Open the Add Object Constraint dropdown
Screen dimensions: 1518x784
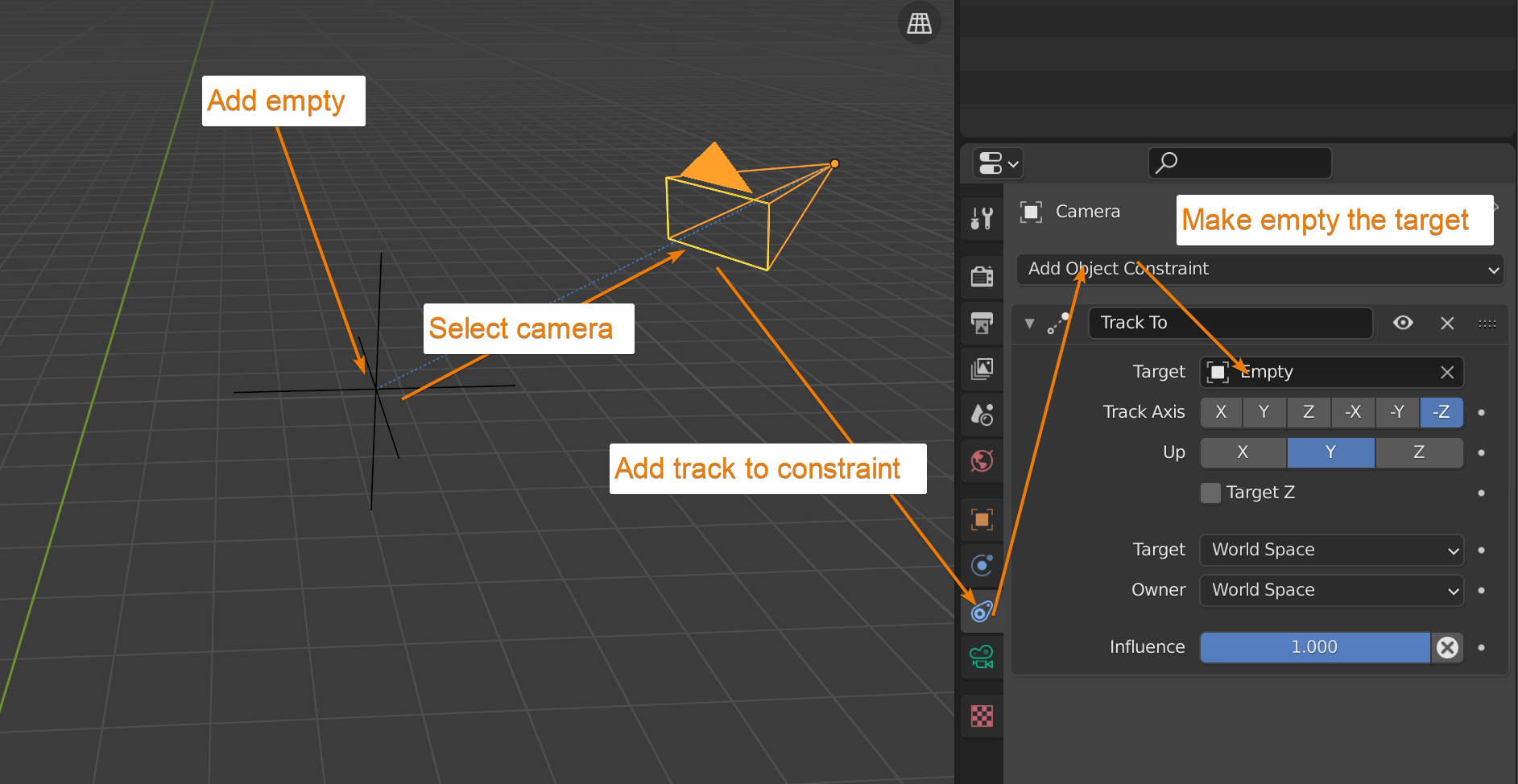[1259, 269]
